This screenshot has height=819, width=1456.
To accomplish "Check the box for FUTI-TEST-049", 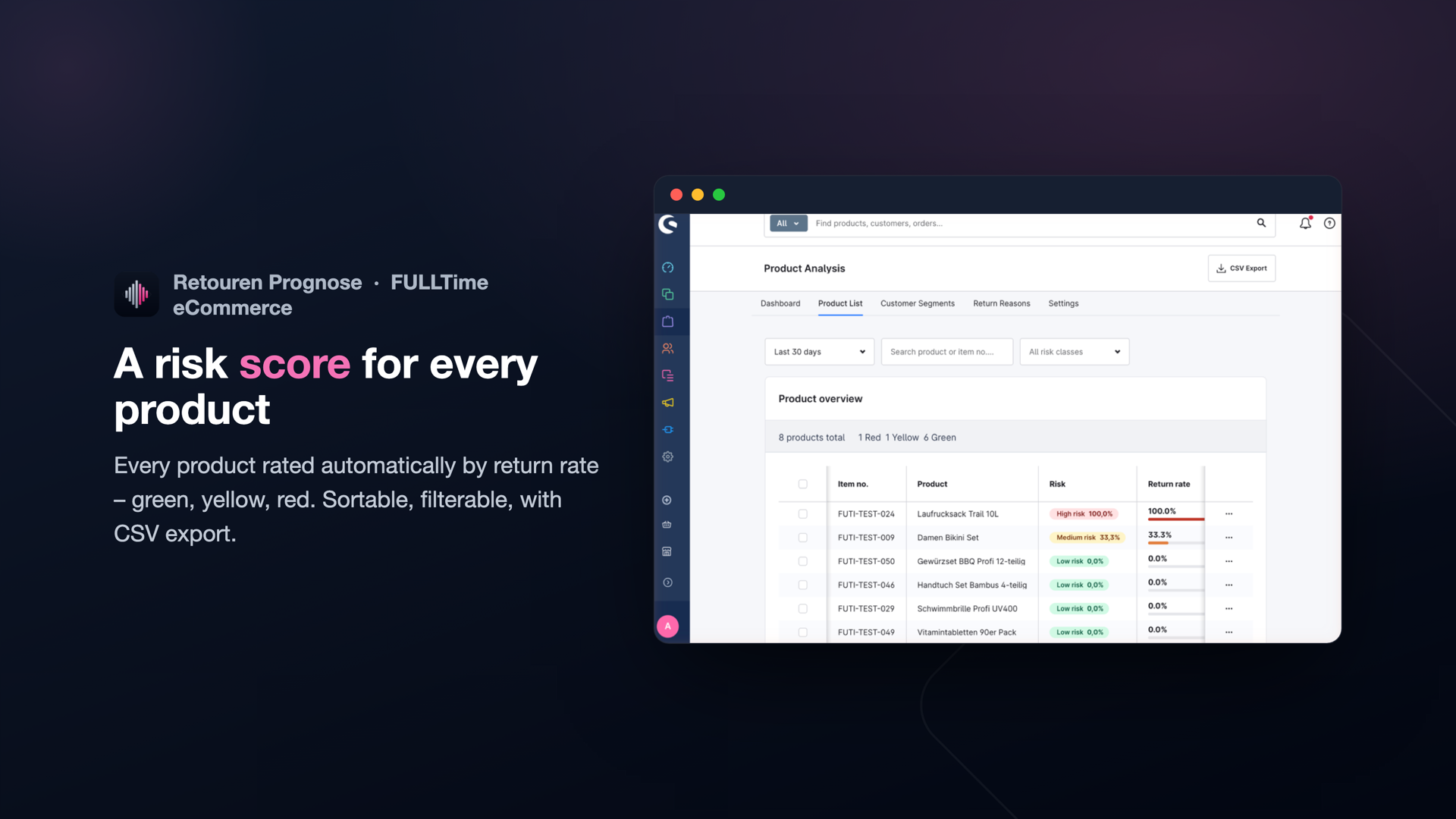I will click(x=802, y=632).
